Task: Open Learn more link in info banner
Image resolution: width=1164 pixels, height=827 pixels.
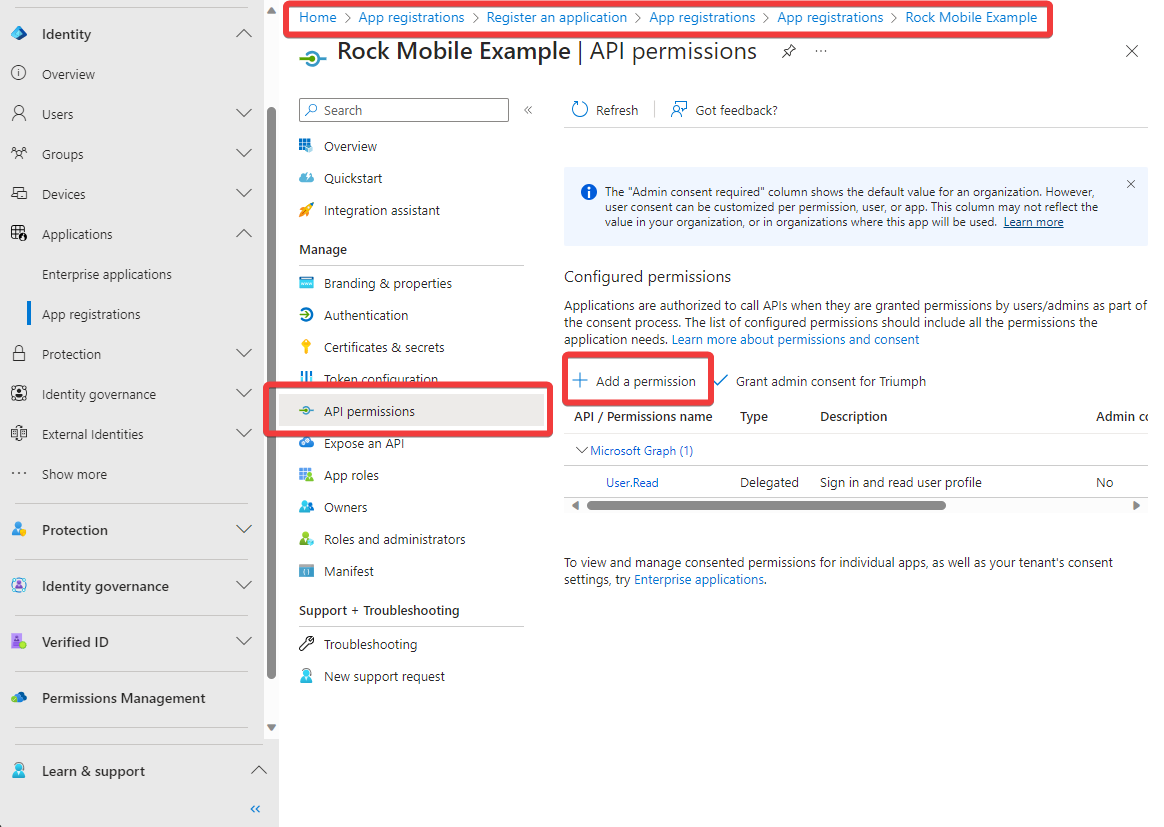Action: click(x=1033, y=222)
